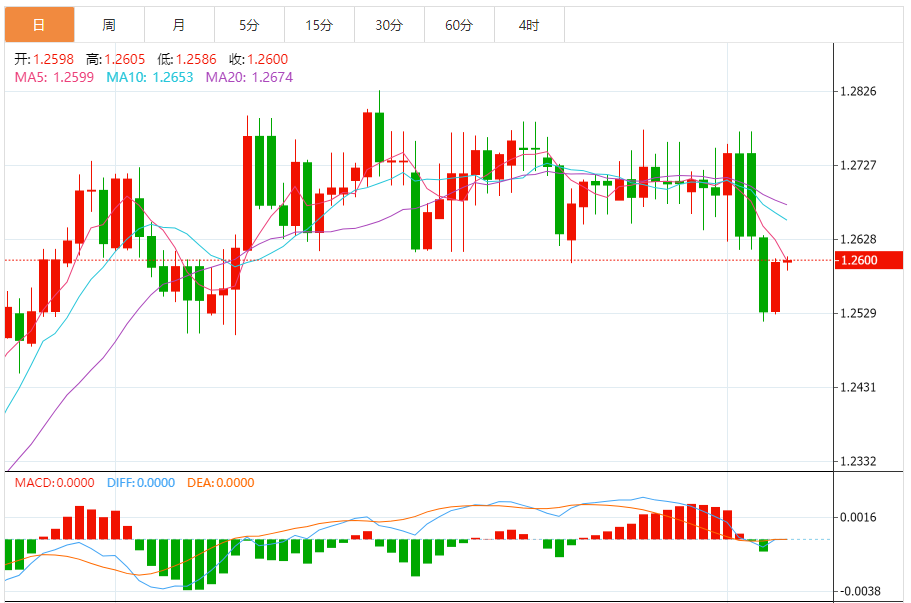Open the 15分 timeframe tab

[x=319, y=25]
